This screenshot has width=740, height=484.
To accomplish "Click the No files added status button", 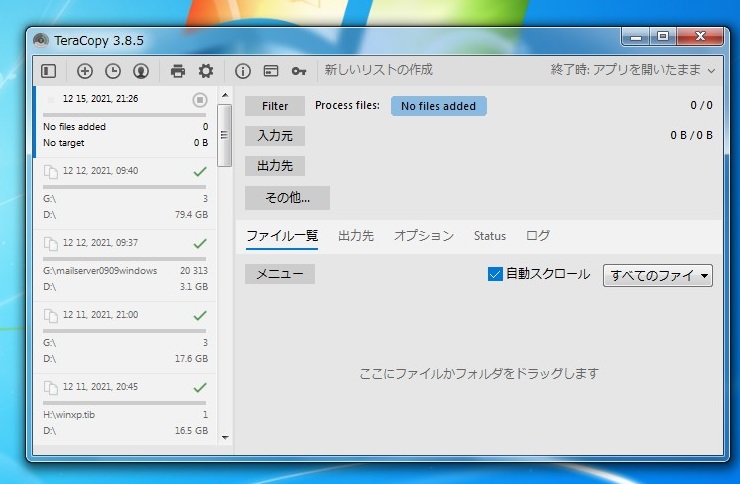I will [x=438, y=106].
